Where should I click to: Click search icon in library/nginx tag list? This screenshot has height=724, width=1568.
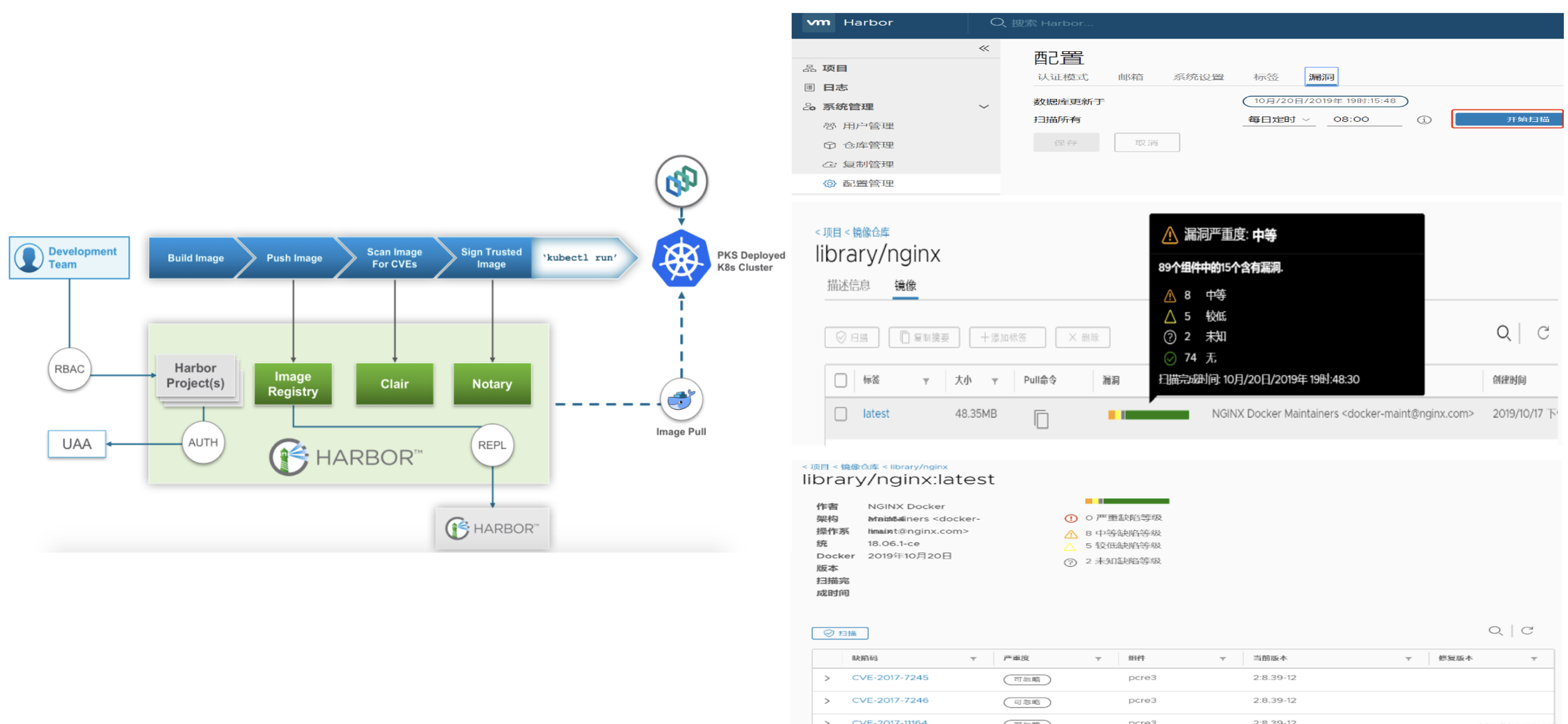click(x=1503, y=333)
